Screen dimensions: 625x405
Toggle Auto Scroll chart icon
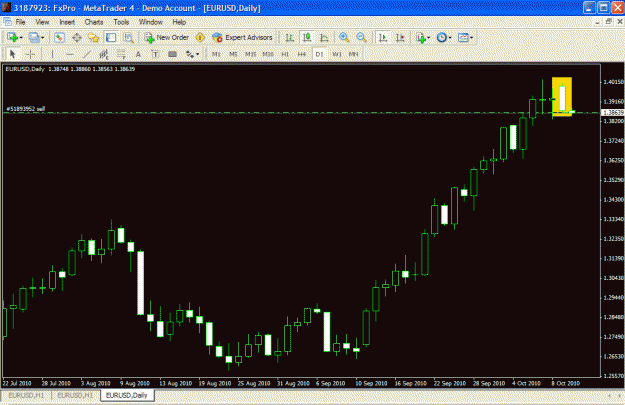point(383,37)
